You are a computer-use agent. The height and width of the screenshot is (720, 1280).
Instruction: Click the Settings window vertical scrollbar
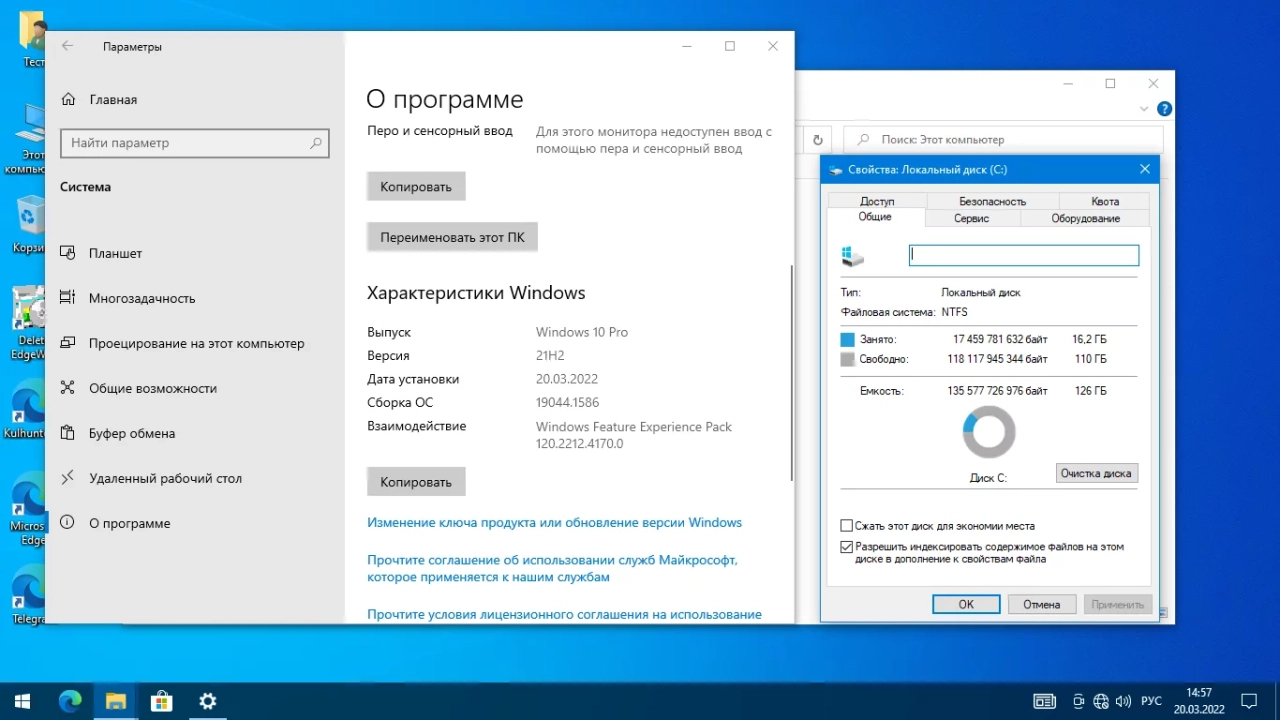pyautogui.click(x=791, y=372)
